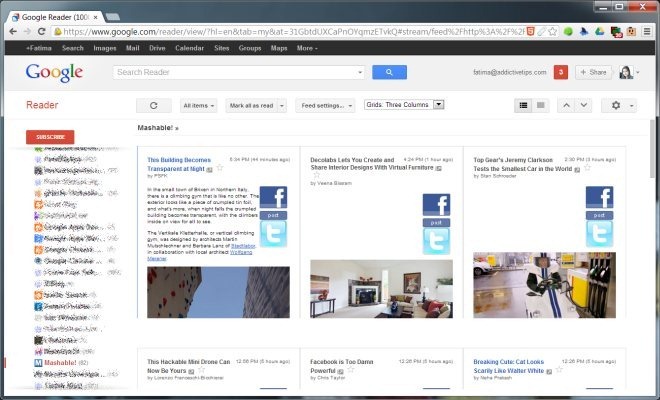660x400 pixels.
Task: Star the Facebook Is Too Damn Powerful article
Action: [x=351, y=370]
